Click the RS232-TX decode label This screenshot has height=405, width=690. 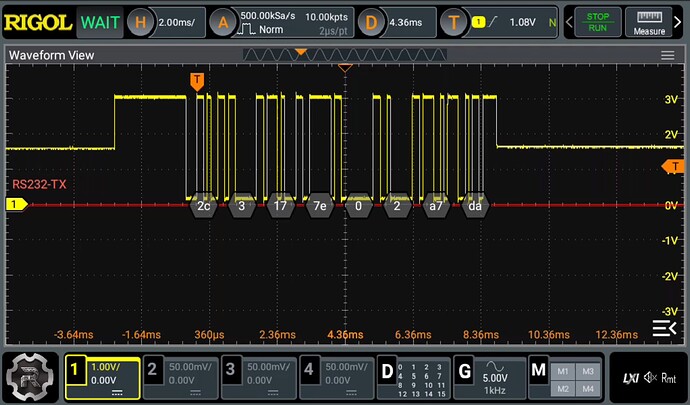39,184
